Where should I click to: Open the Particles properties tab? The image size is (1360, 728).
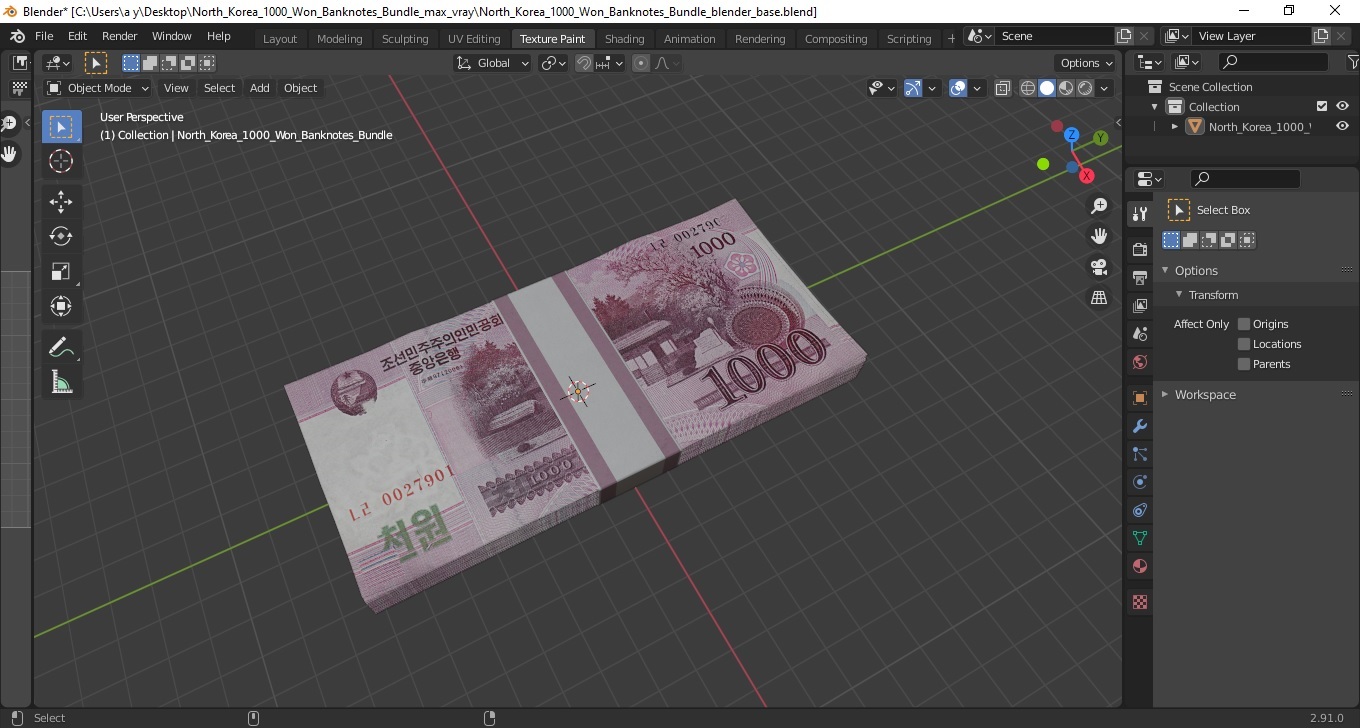point(1139,454)
